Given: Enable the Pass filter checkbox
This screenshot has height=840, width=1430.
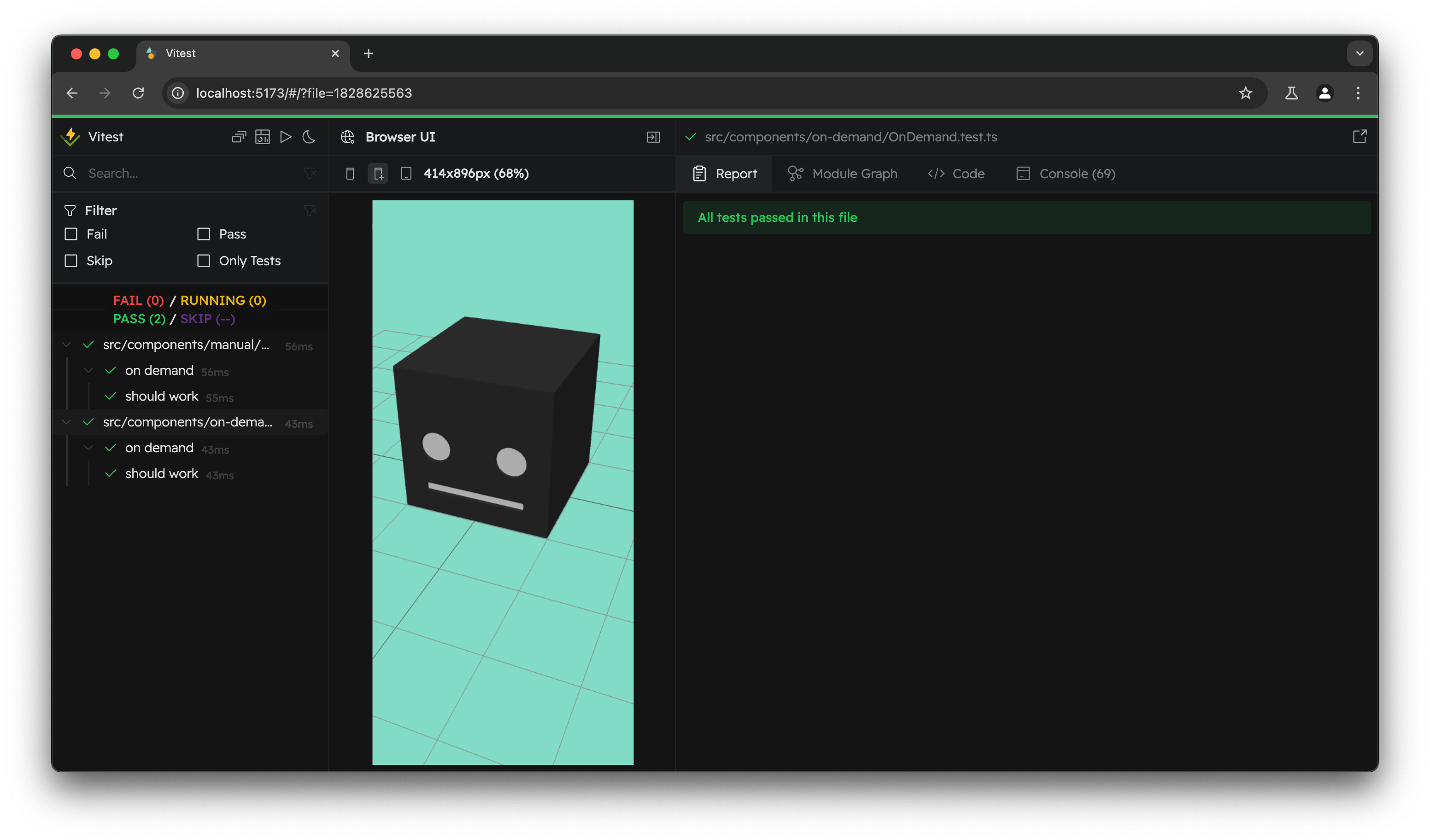Looking at the screenshot, I should coord(204,234).
